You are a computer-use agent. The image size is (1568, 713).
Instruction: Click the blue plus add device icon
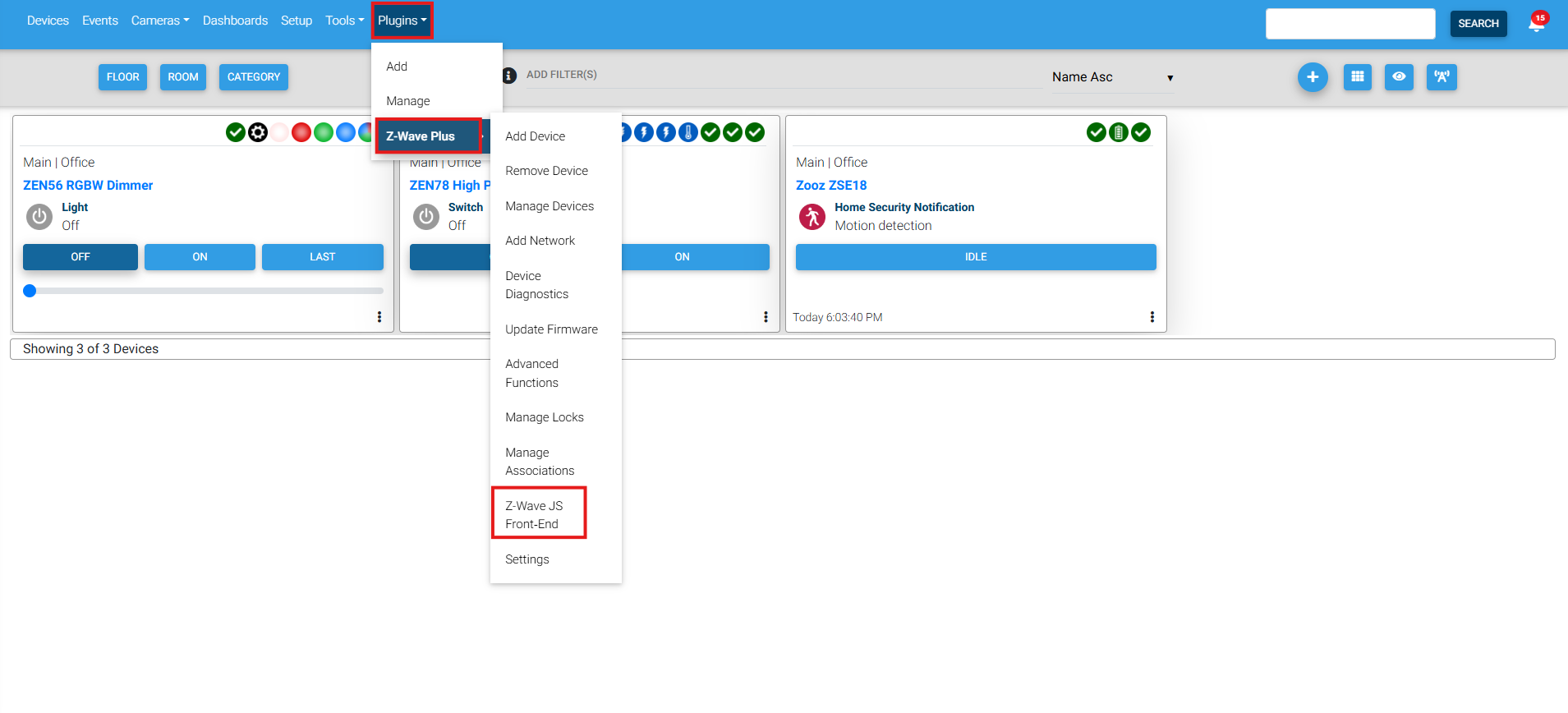coord(1313,77)
